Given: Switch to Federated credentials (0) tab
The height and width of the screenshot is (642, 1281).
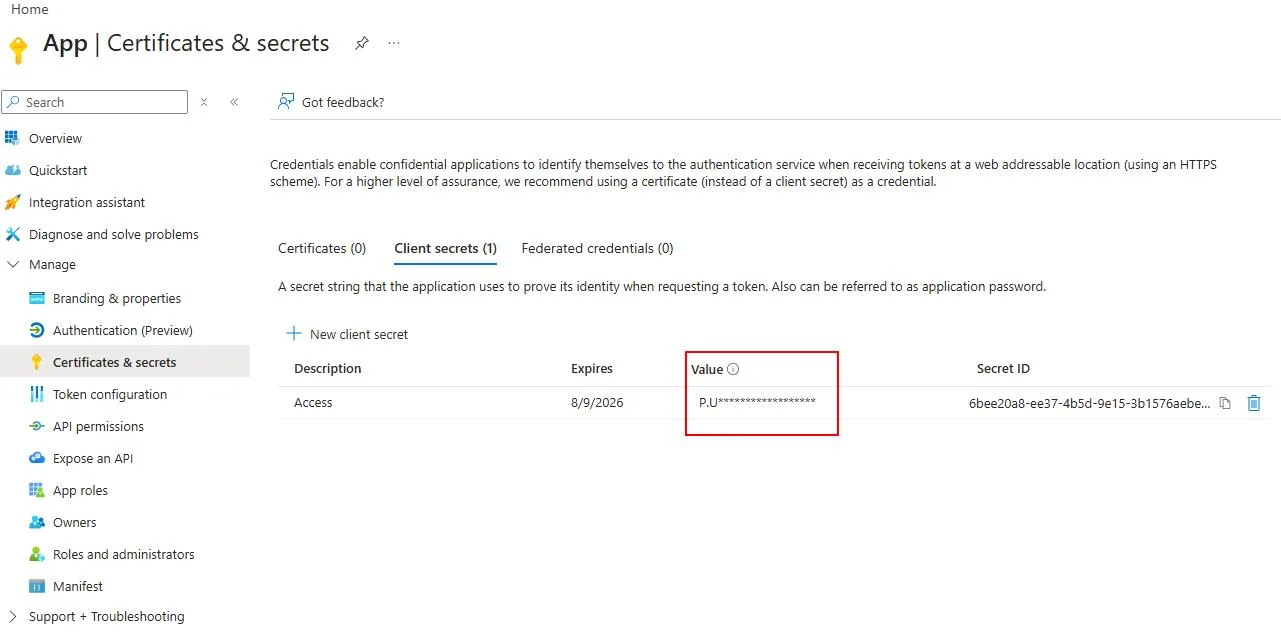Looking at the screenshot, I should 597,248.
